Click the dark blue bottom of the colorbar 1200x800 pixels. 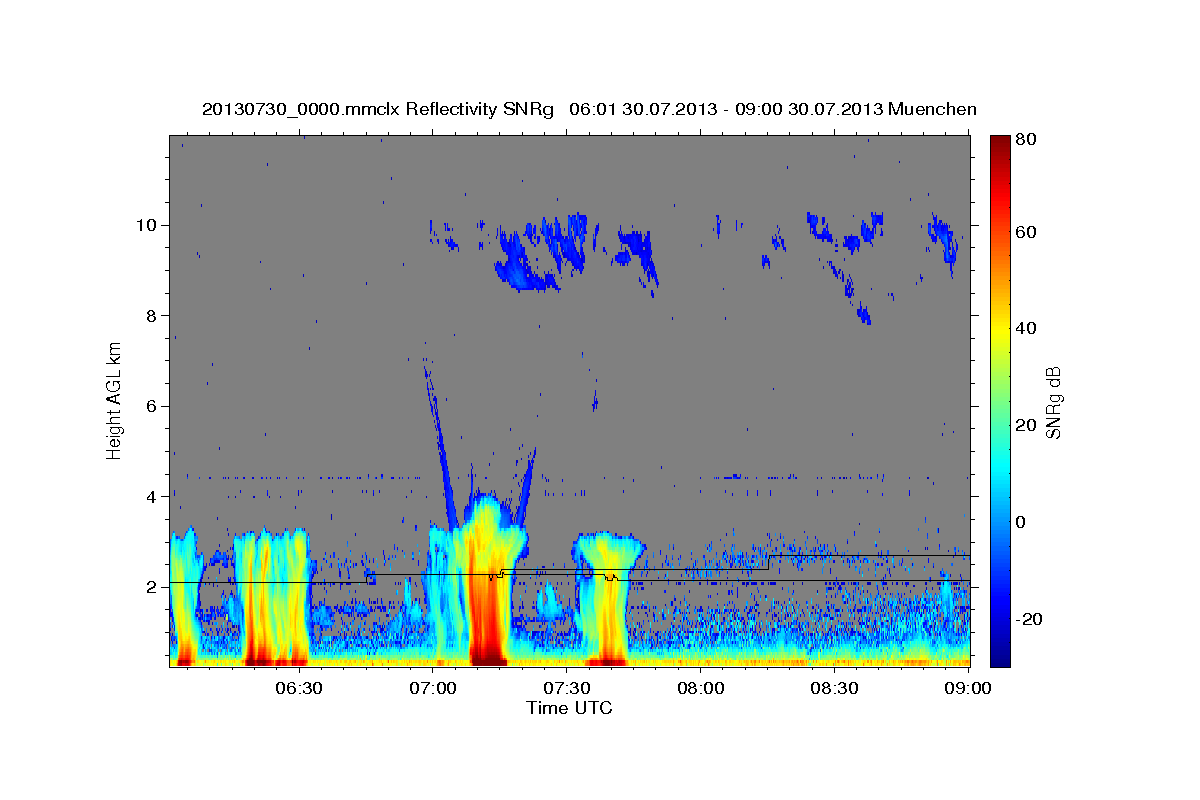1000,655
